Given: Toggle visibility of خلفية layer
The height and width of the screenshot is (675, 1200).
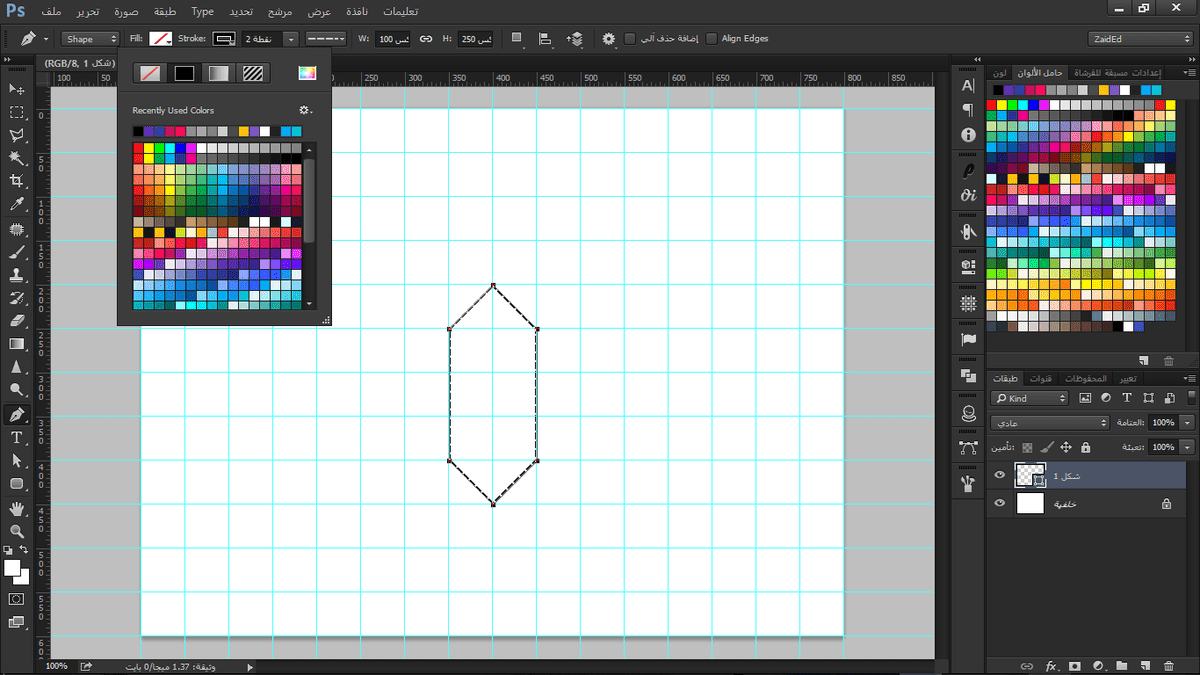Looking at the screenshot, I should coord(999,504).
